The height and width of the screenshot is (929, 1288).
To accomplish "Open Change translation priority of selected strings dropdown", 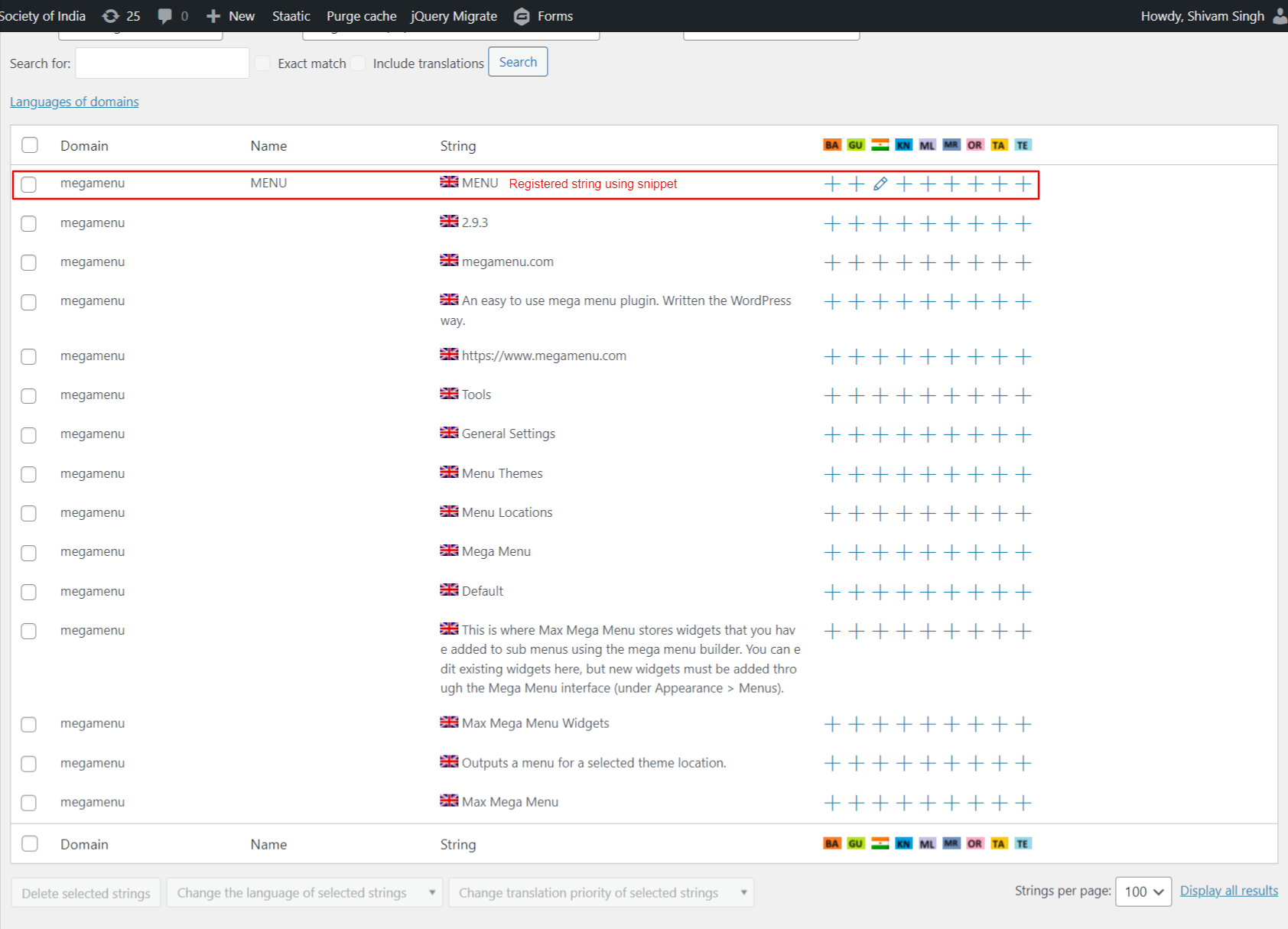I will pos(601,892).
